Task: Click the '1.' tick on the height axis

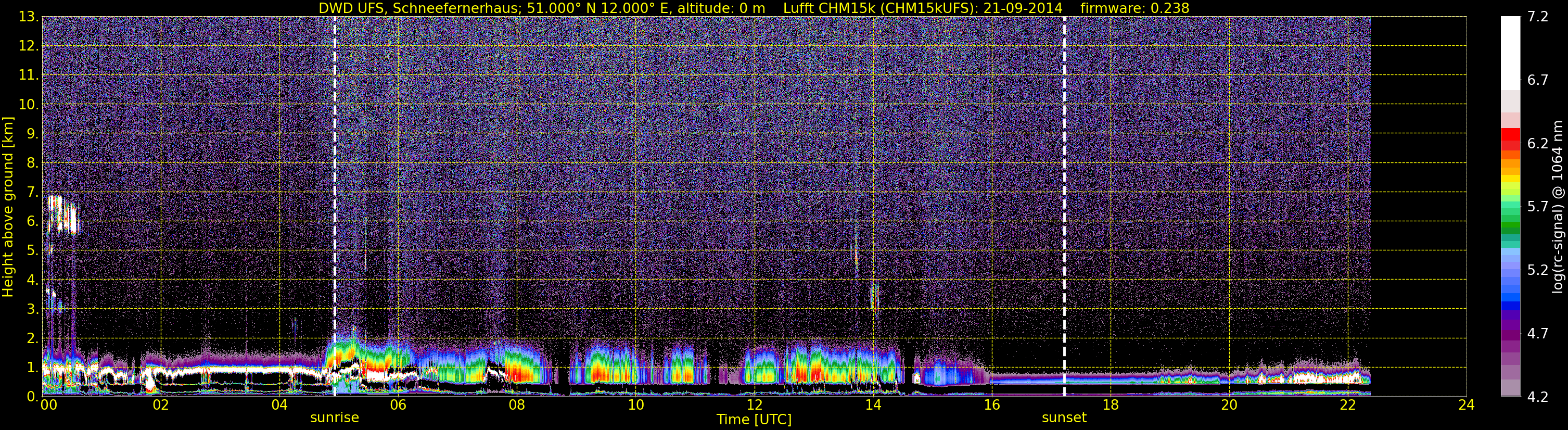Action: tap(32, 367)
